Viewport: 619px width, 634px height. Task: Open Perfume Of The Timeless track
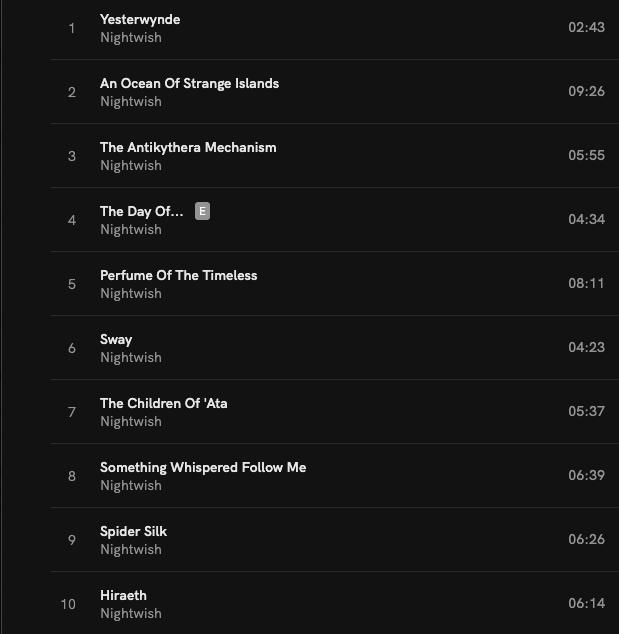click(x=178, y=276)
